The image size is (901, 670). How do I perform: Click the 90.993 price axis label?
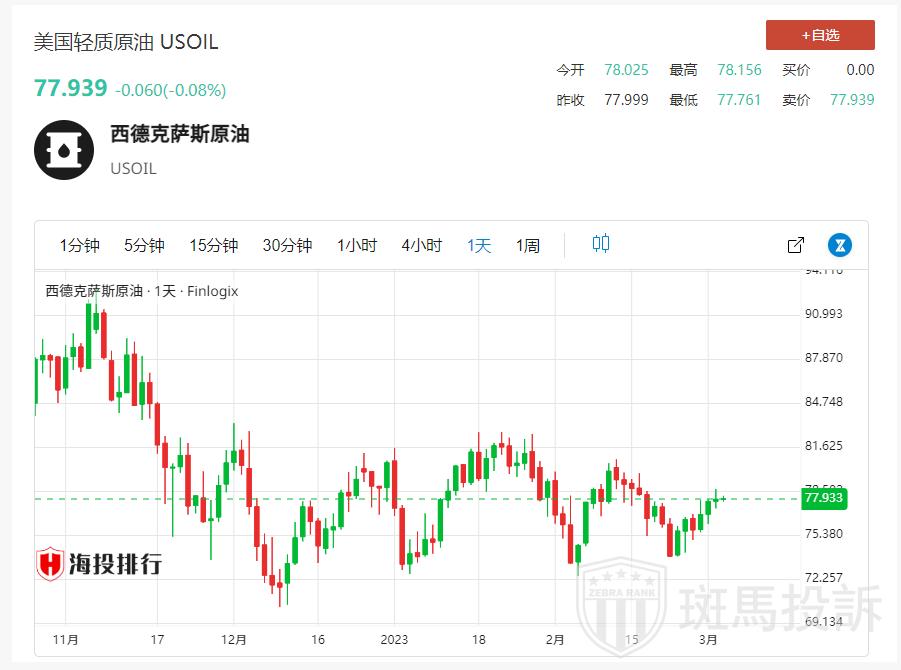(823, 314)
